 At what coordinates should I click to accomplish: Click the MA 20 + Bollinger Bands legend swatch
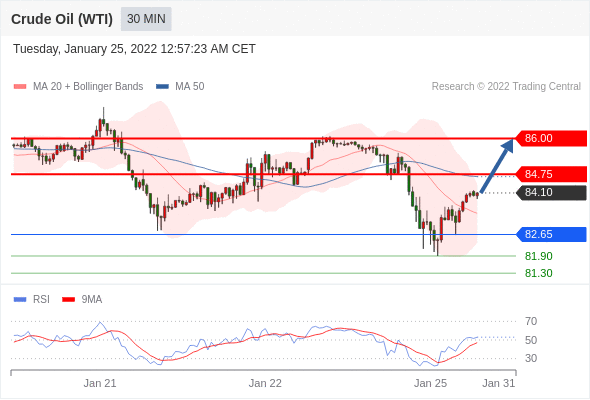20,87
